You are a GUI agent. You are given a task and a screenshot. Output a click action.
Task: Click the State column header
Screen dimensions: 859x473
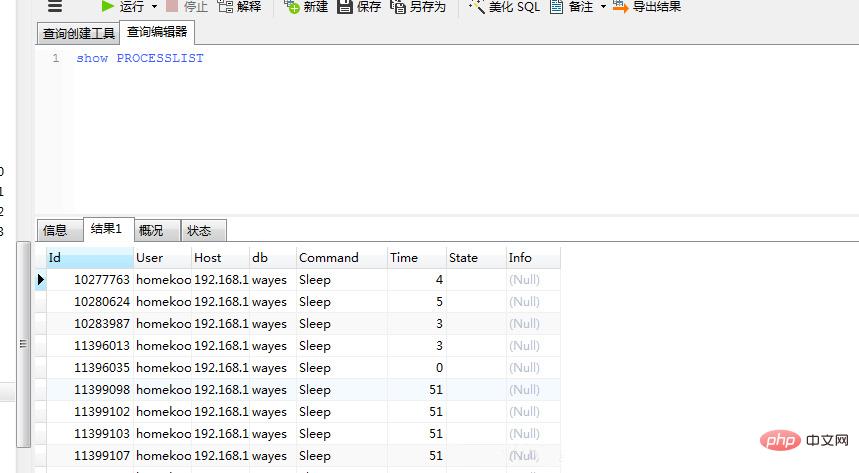pyautogui.click(x=476, y=258)
